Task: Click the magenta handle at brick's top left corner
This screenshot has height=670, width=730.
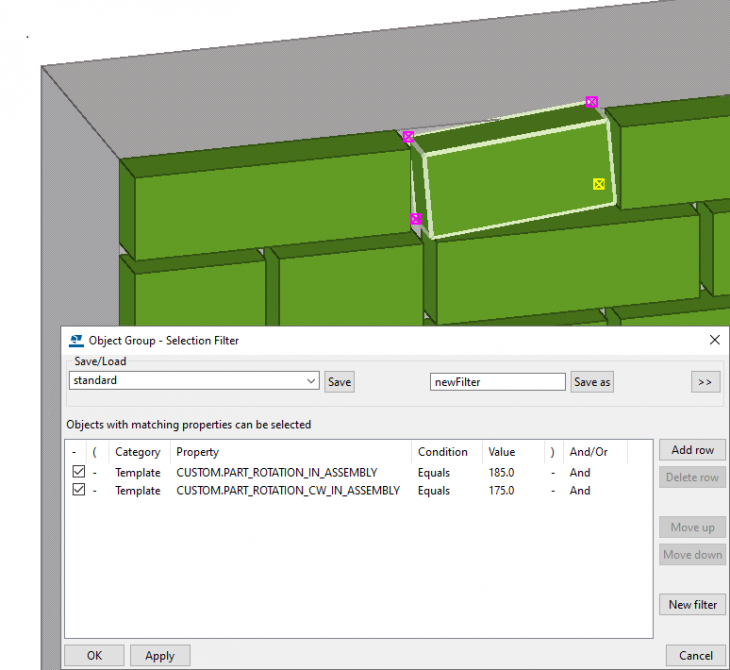Action: coord(408,137)
